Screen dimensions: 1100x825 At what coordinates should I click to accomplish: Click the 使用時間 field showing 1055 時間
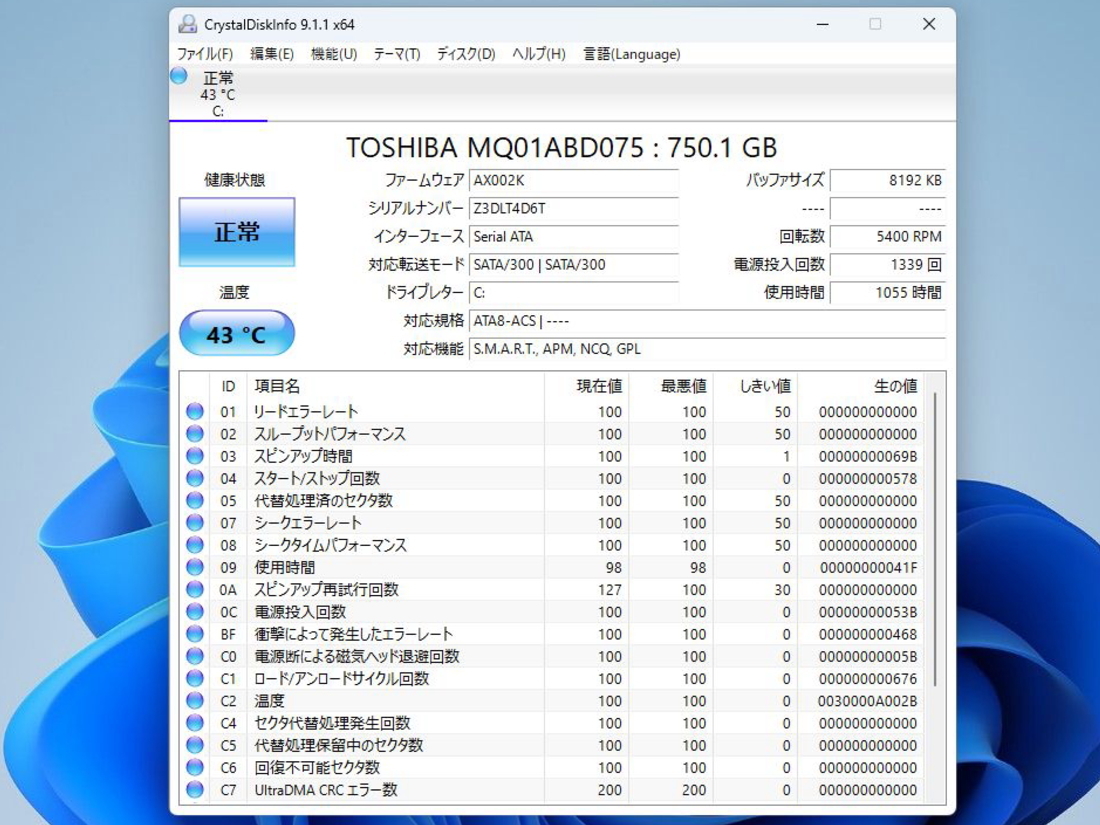pos(888,293)
